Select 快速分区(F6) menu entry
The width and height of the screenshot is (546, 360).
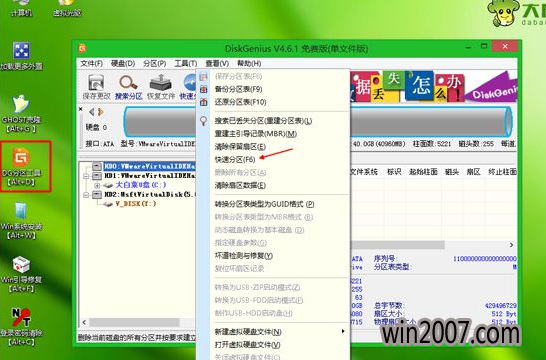click(235, 159)
